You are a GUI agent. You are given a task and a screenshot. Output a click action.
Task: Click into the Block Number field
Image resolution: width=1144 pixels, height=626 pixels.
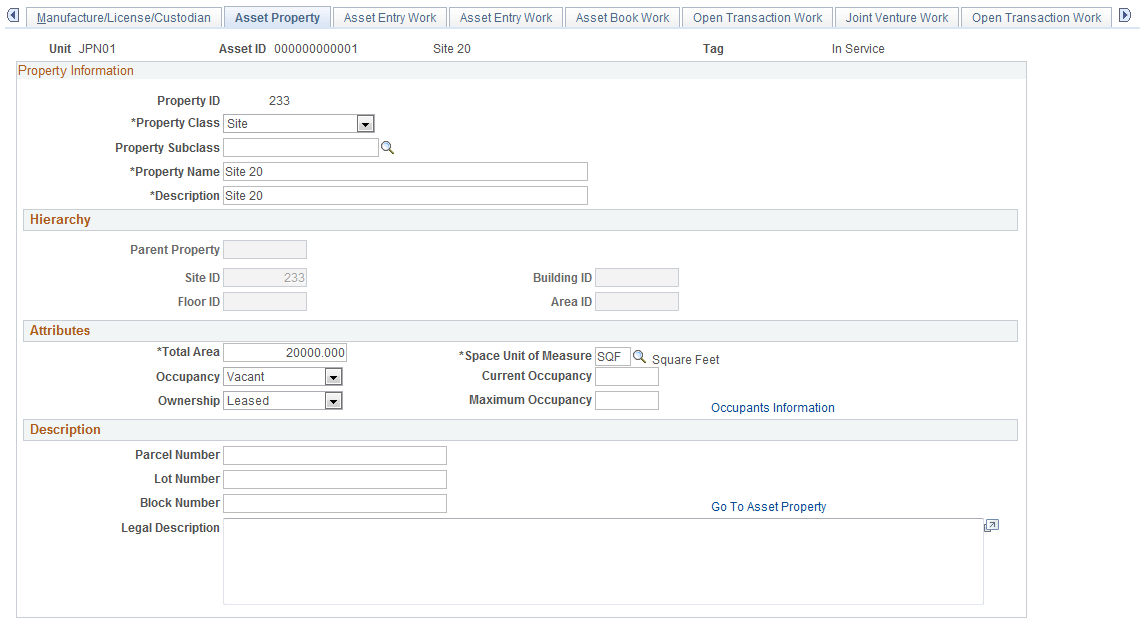coord(335,503)
